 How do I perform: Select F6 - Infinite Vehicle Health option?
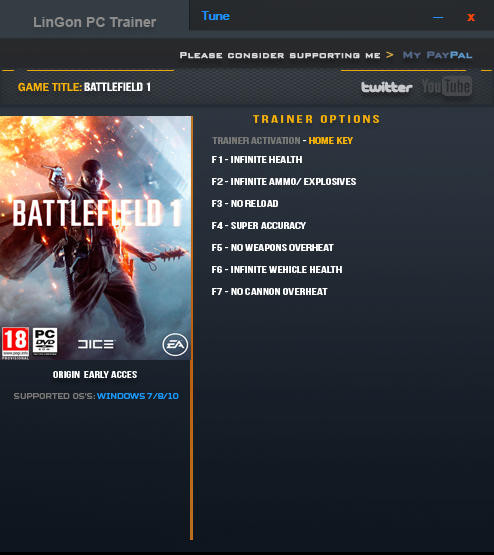point(277,269)
